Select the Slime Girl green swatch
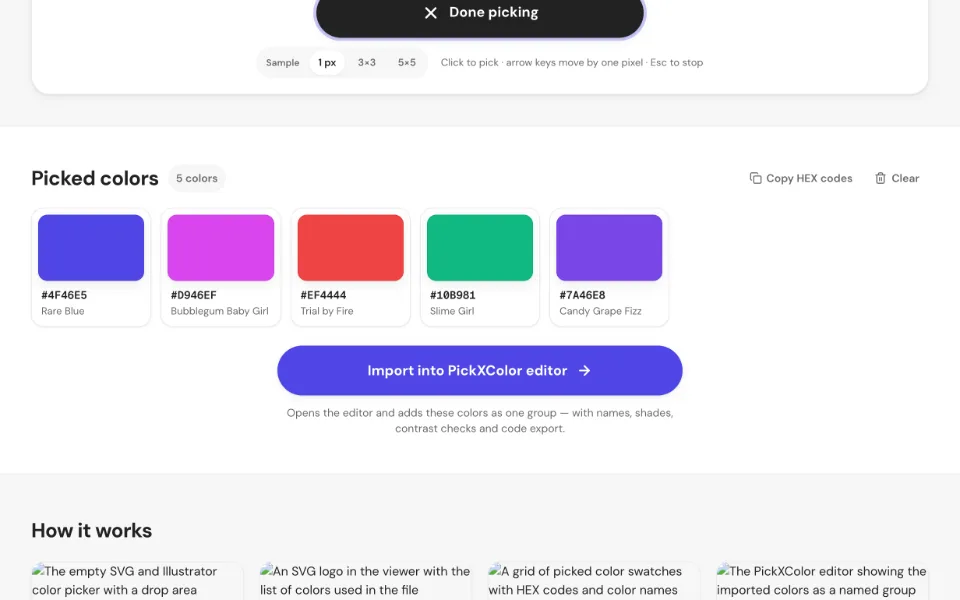This screenshot has height=600, width=960. (x=480, y=247)
